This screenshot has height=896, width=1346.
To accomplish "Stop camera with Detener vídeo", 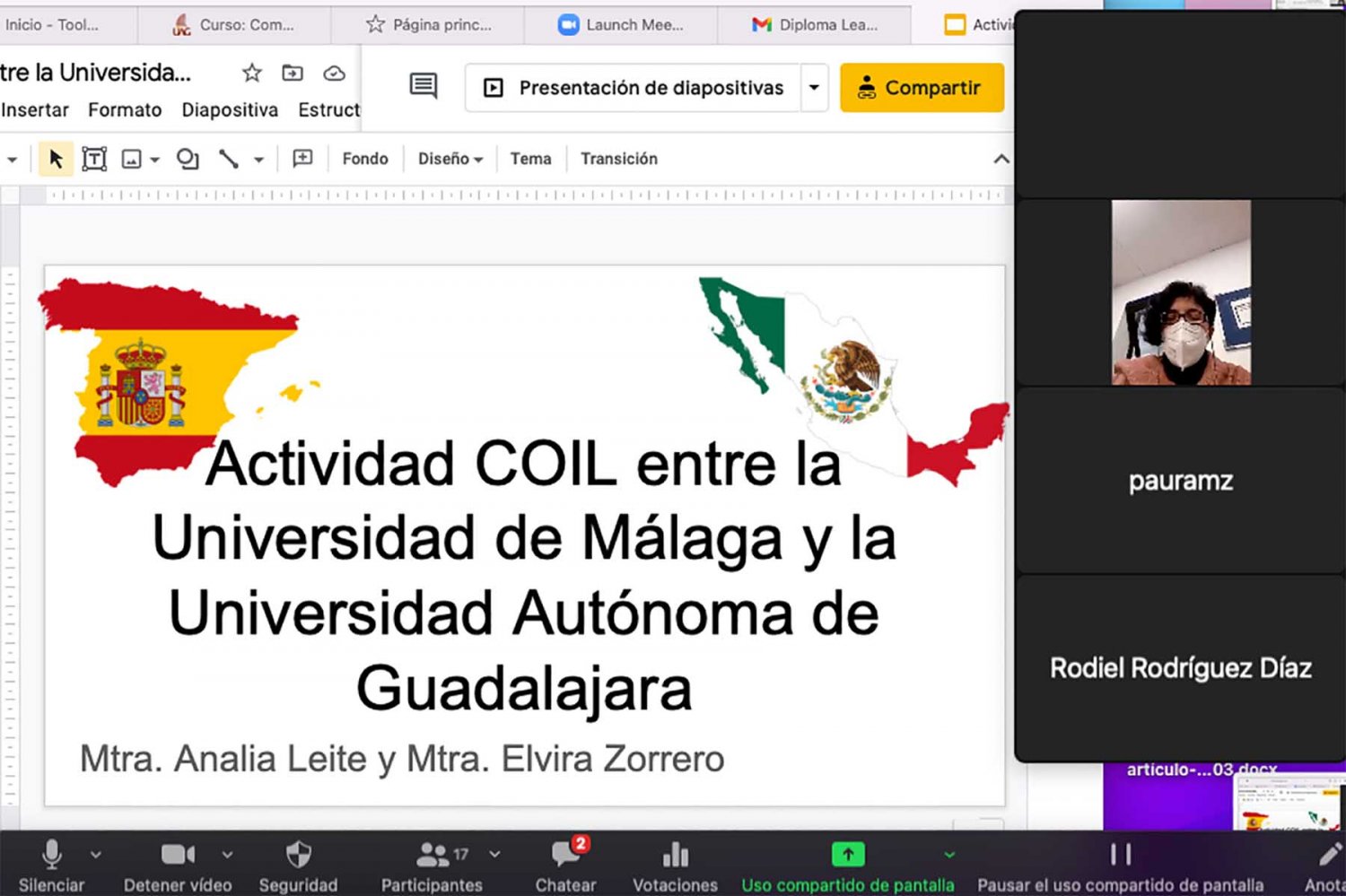I will click(x=178, y=866).
